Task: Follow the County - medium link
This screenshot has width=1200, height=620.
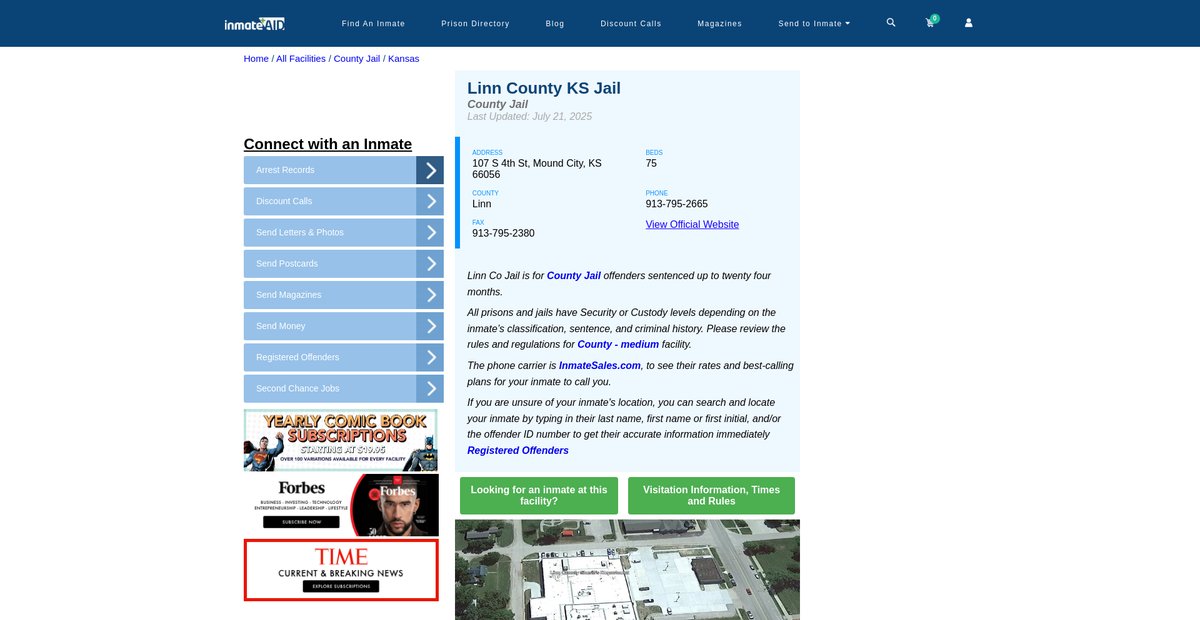Action: pyautogui.click(x=618, y=345)
